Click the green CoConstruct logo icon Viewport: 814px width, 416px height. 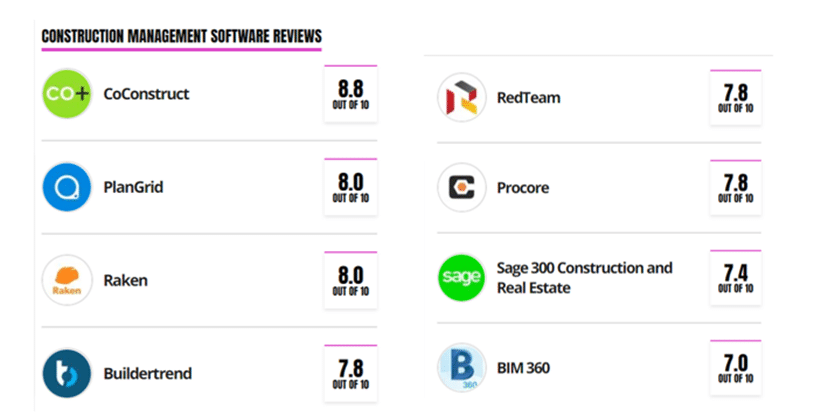[x=67, y=94]
